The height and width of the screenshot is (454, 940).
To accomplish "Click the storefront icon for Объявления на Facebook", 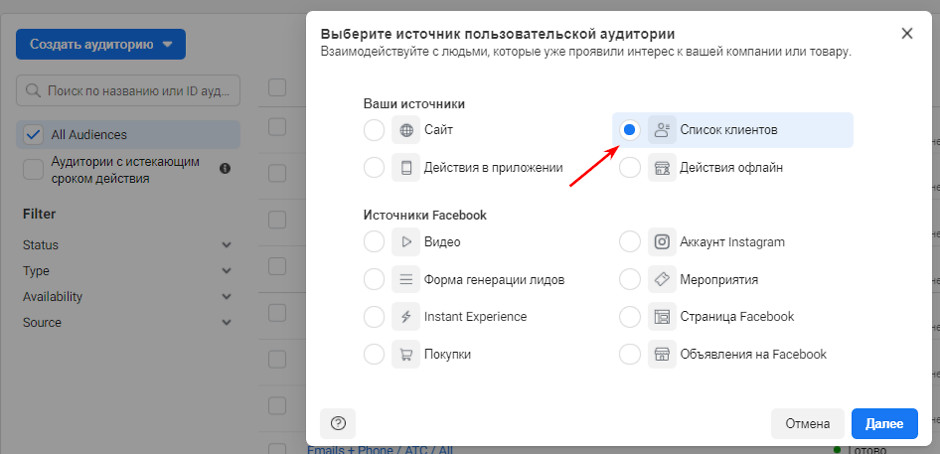I will (662, 354).
